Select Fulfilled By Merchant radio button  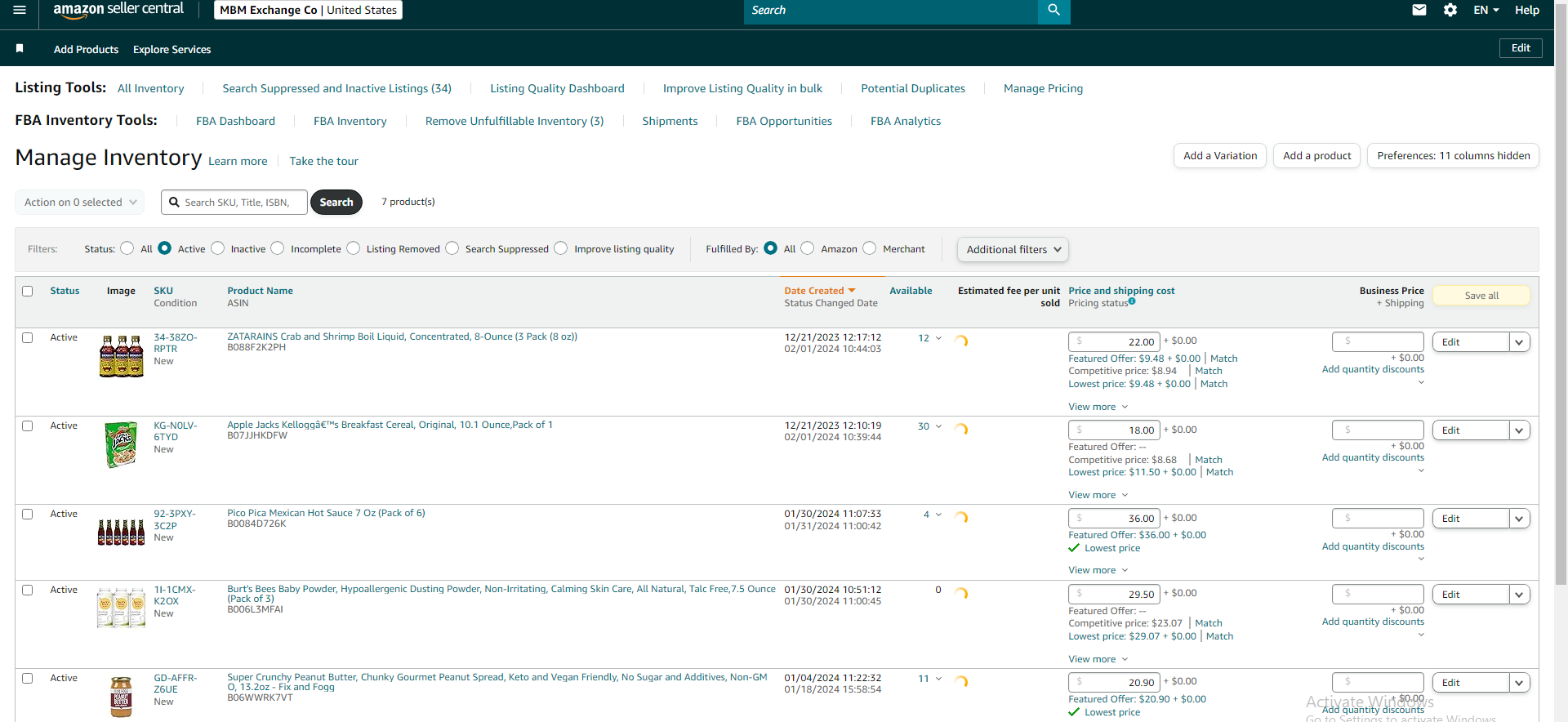coord(869,248)
